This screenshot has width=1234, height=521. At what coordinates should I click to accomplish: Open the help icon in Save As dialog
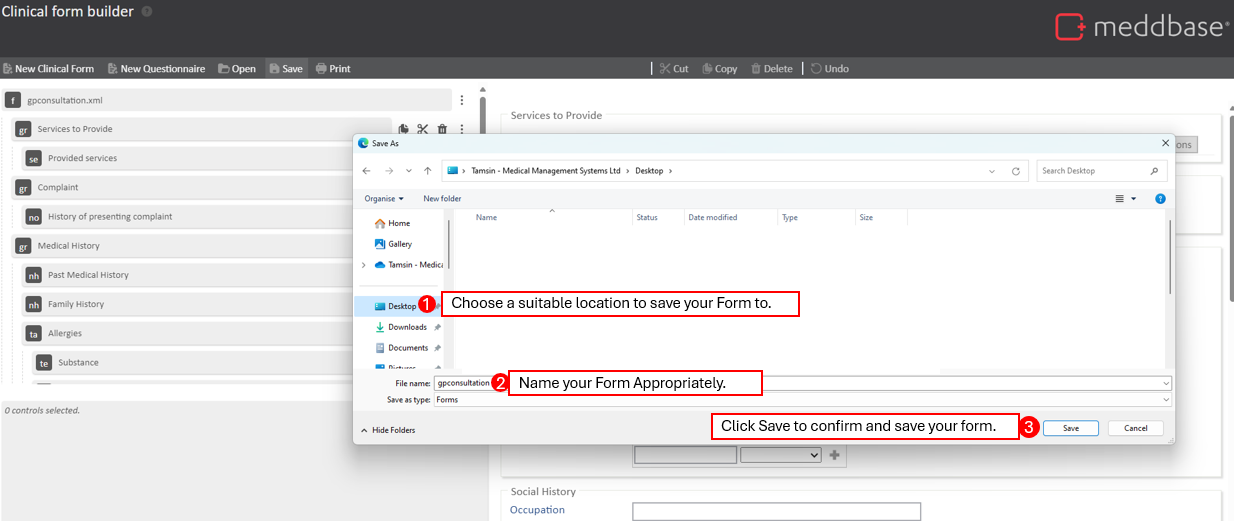[x=1160, y=199]
